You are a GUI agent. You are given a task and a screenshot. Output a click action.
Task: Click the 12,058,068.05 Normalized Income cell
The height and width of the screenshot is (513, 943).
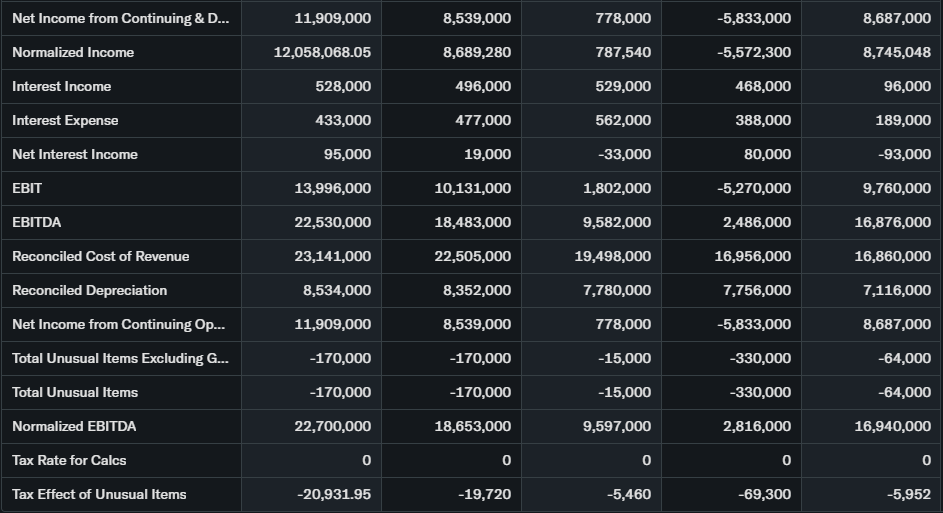(322, 52)
